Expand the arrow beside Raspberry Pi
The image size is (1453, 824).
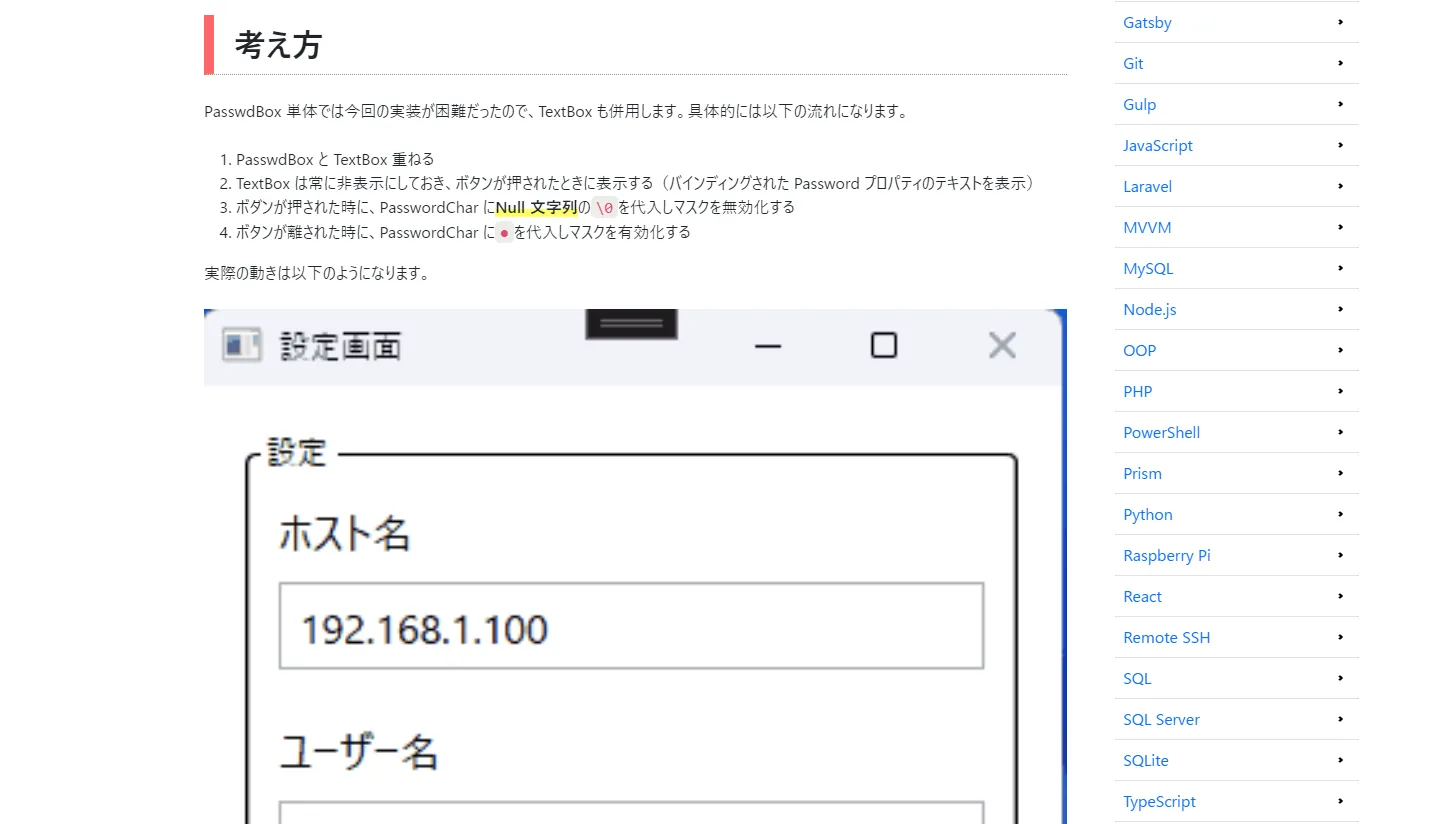coord(1340,555)
